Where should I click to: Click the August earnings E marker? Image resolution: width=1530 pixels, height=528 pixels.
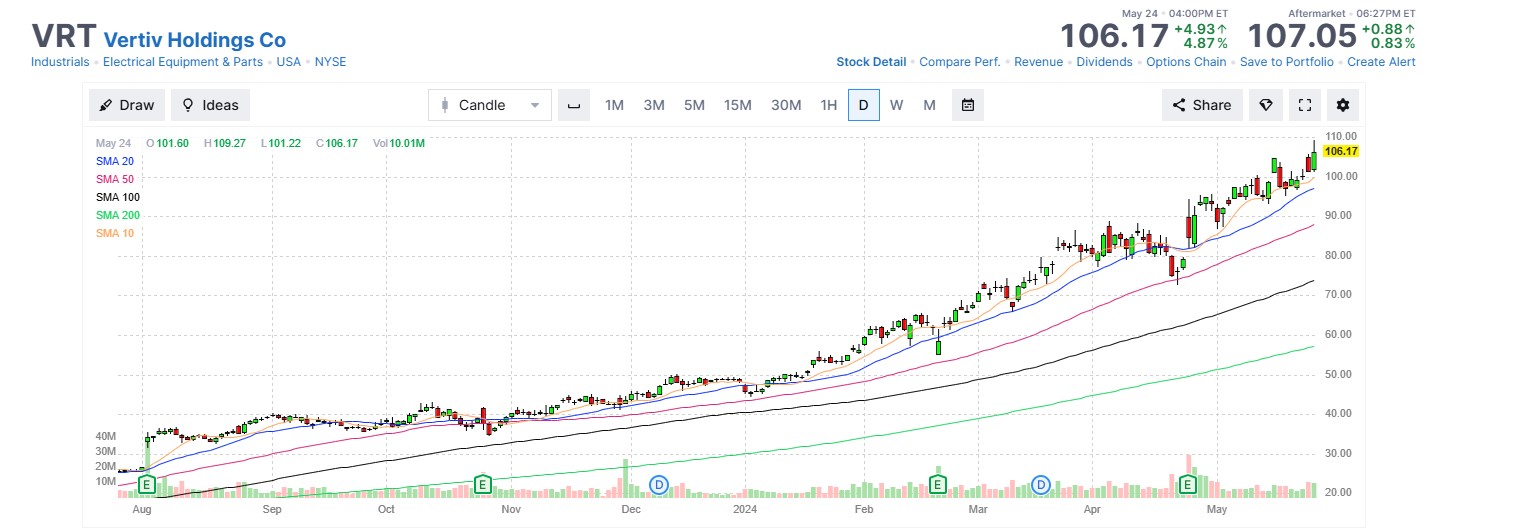(x=146, y=485)
